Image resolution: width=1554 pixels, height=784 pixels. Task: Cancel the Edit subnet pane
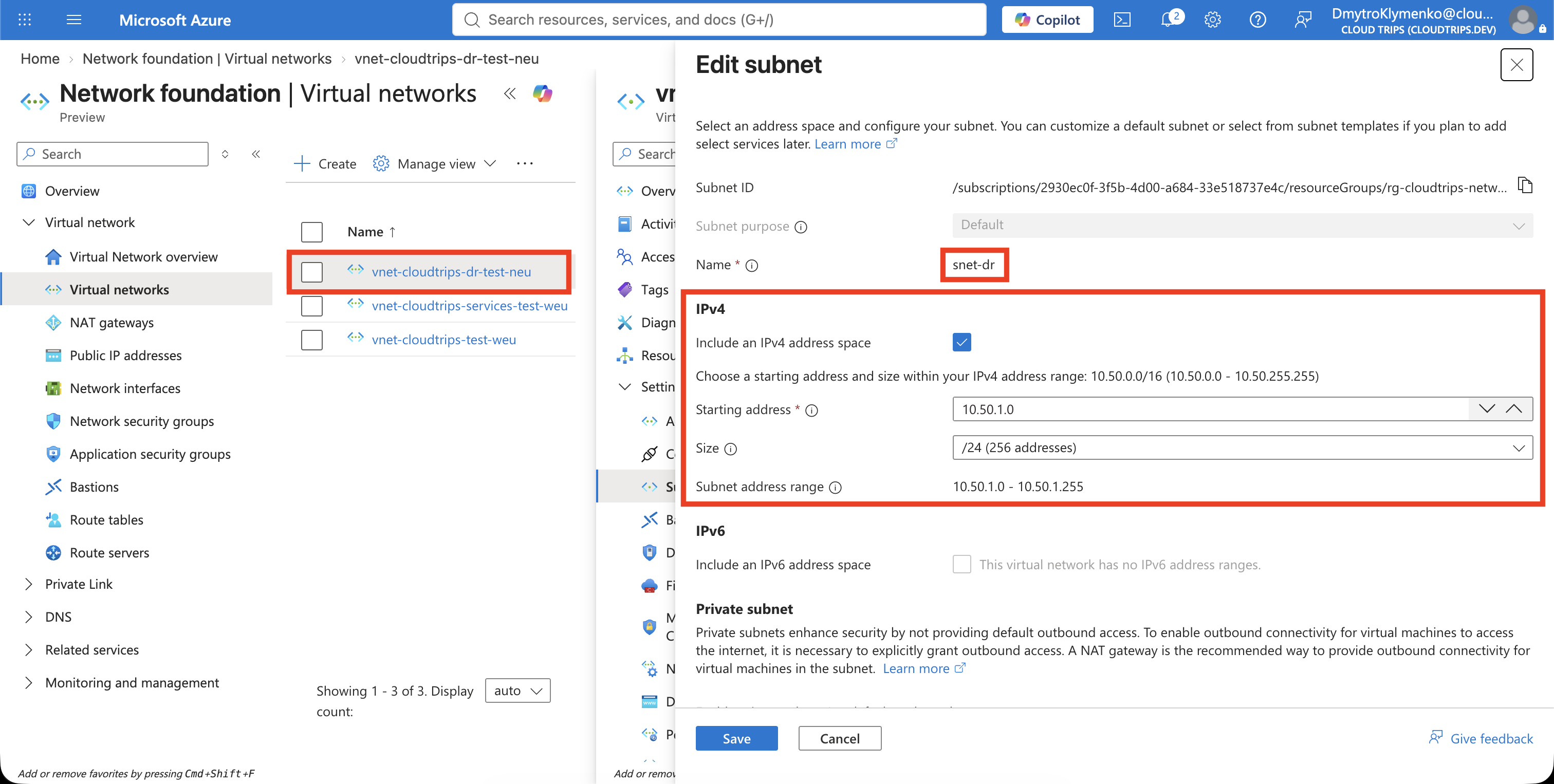840,739
